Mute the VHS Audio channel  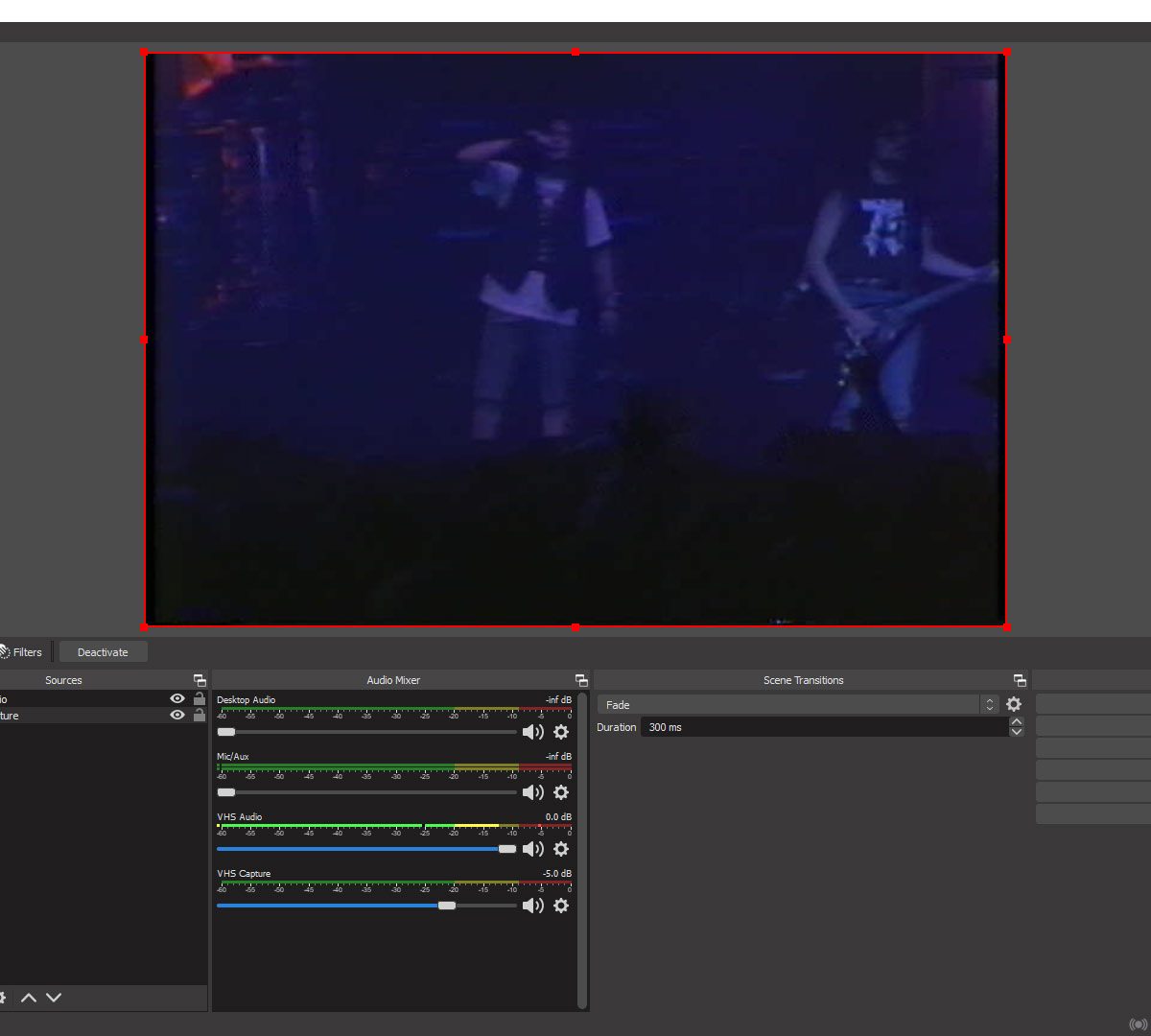[x=532, y=849]
